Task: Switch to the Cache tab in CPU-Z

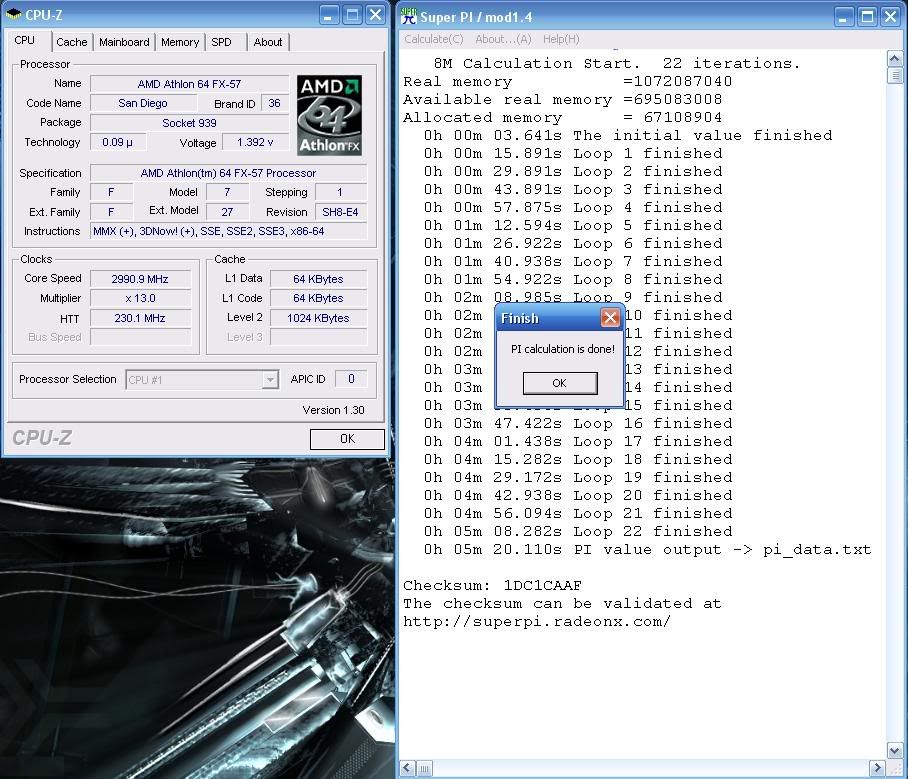Action: pos(72,42)
